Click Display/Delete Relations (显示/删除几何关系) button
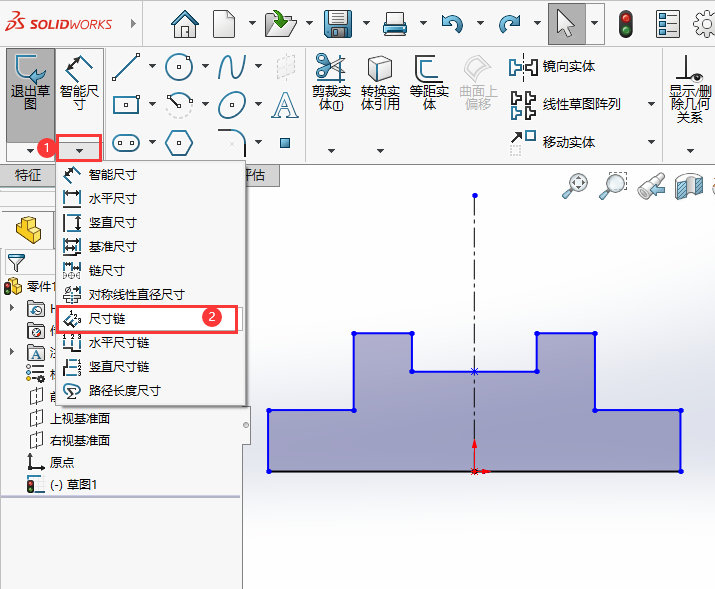Screen dimensions: 715x589 (689, 89)
